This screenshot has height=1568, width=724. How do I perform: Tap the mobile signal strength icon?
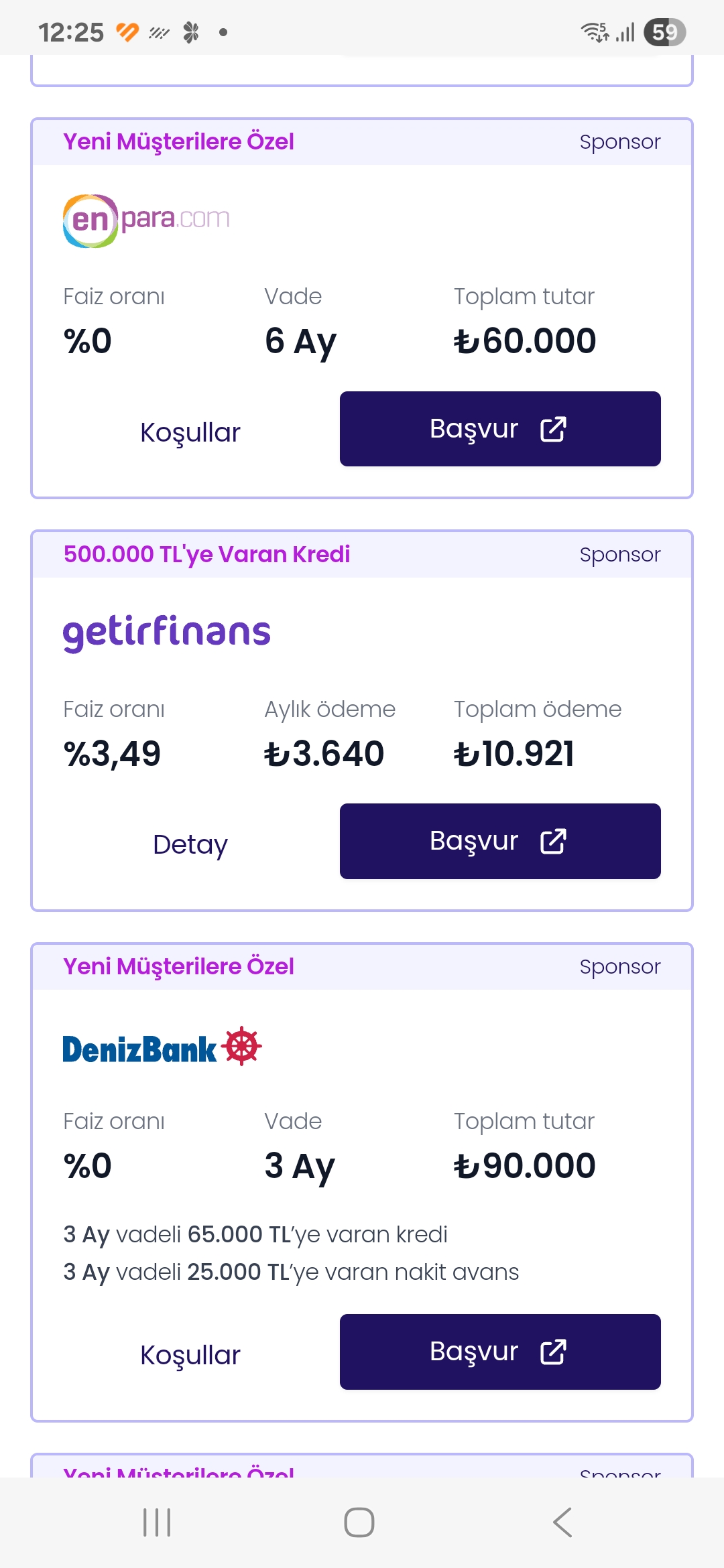click(626, 32)
